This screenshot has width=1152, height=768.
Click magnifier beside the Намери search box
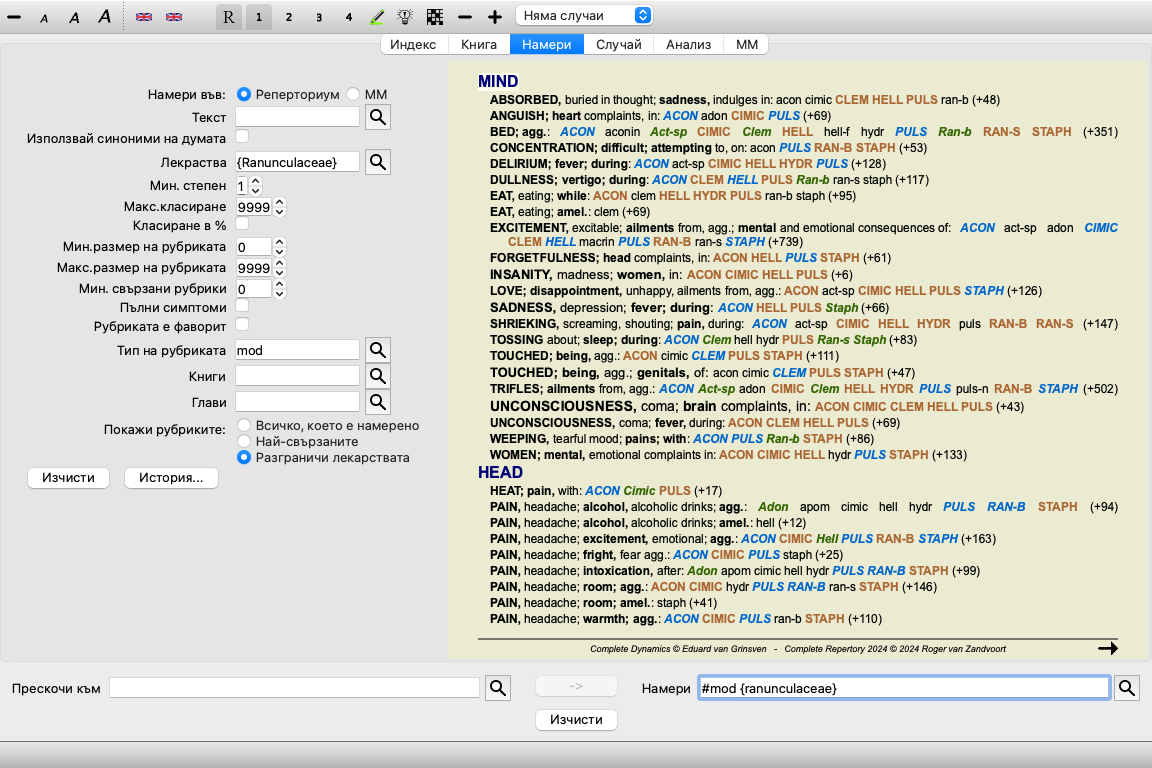coord(1127,688)
